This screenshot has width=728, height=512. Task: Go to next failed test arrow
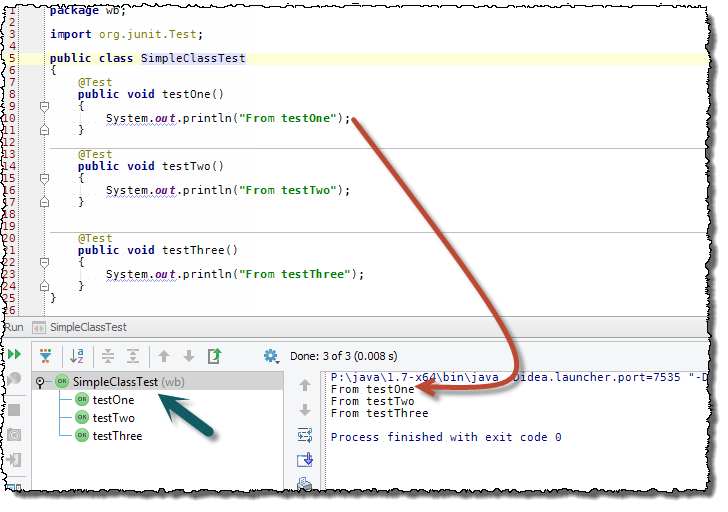click(x=189, y=356)
